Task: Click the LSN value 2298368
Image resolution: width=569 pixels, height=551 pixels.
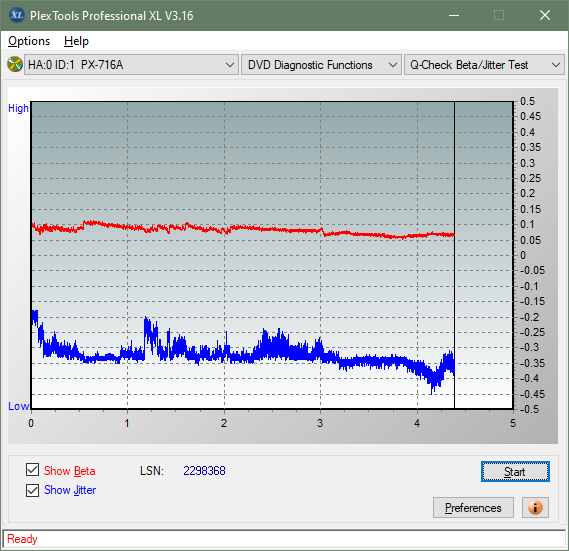Action: [204, 471]
